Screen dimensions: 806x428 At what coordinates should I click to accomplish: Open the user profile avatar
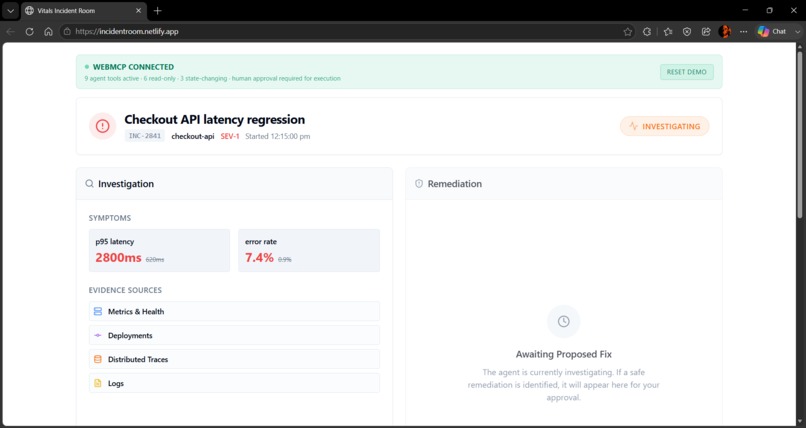(x=725, y=31)
